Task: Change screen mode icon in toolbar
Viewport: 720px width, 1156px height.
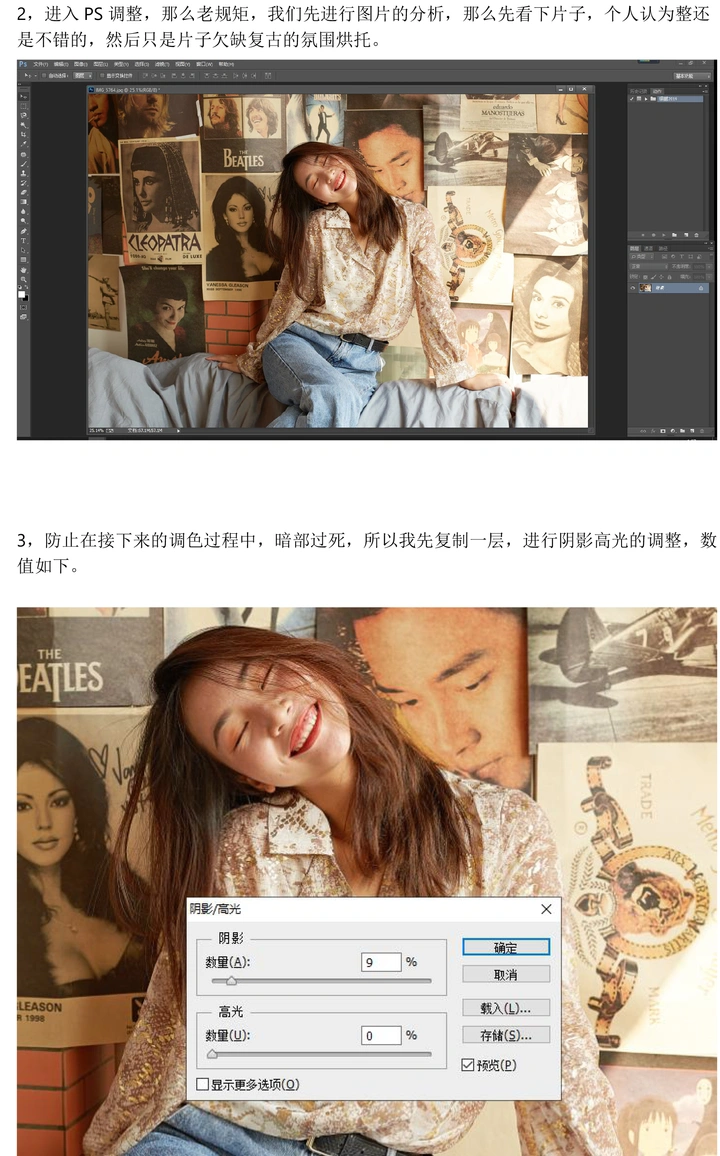Action: pyautogui.click(x=24, y=317)
